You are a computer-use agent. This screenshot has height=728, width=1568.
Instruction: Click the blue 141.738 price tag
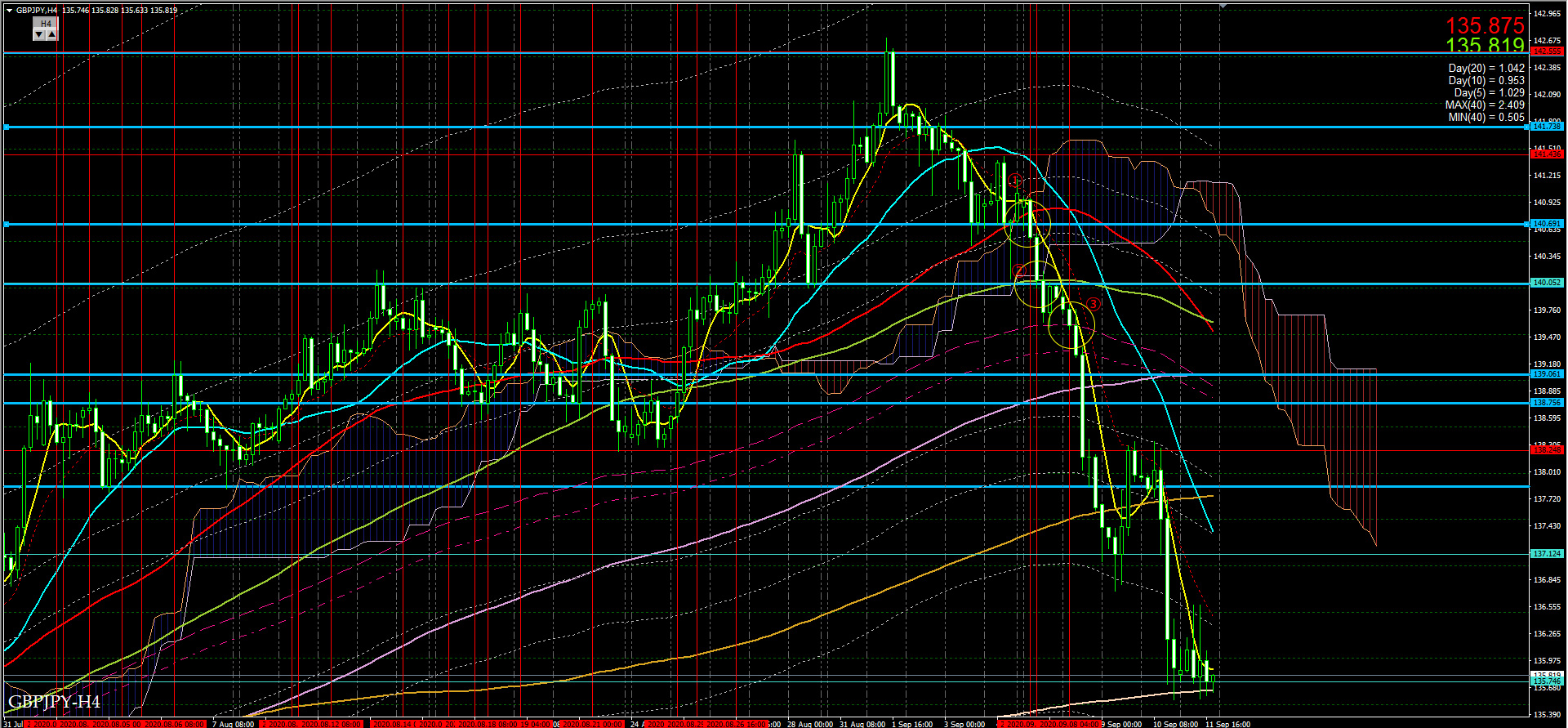[1546, 127]
